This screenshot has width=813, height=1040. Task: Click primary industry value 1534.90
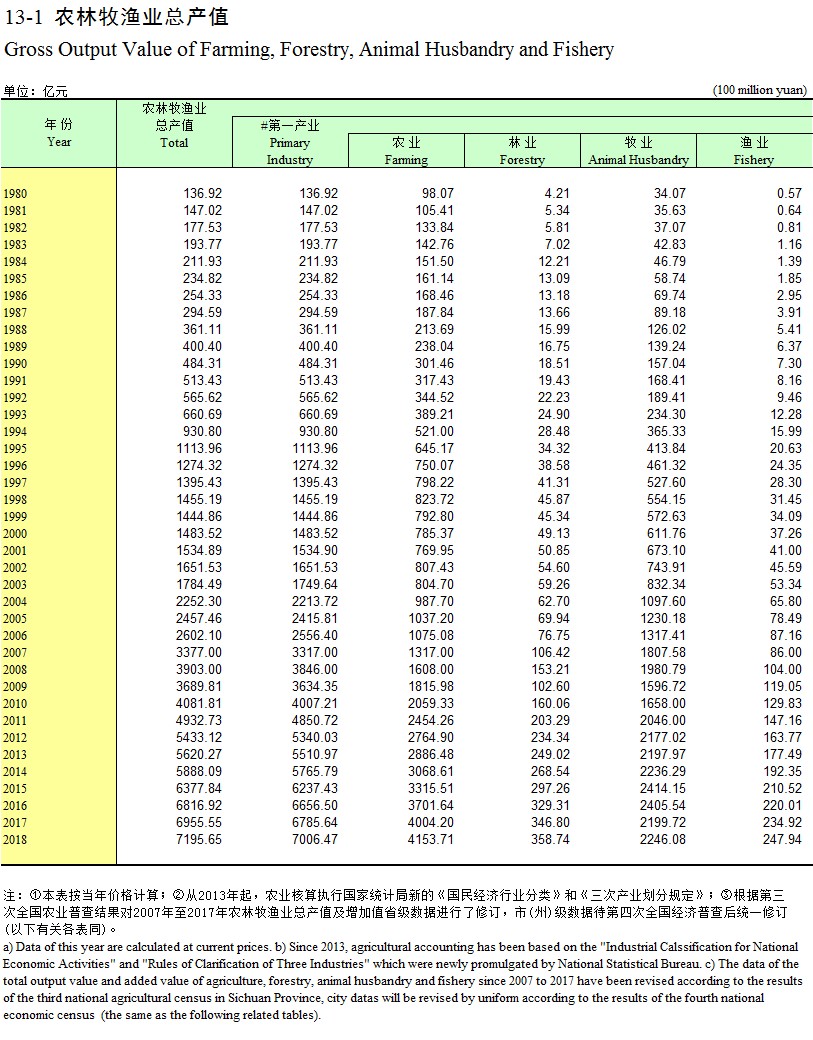(x=315, y=551)
